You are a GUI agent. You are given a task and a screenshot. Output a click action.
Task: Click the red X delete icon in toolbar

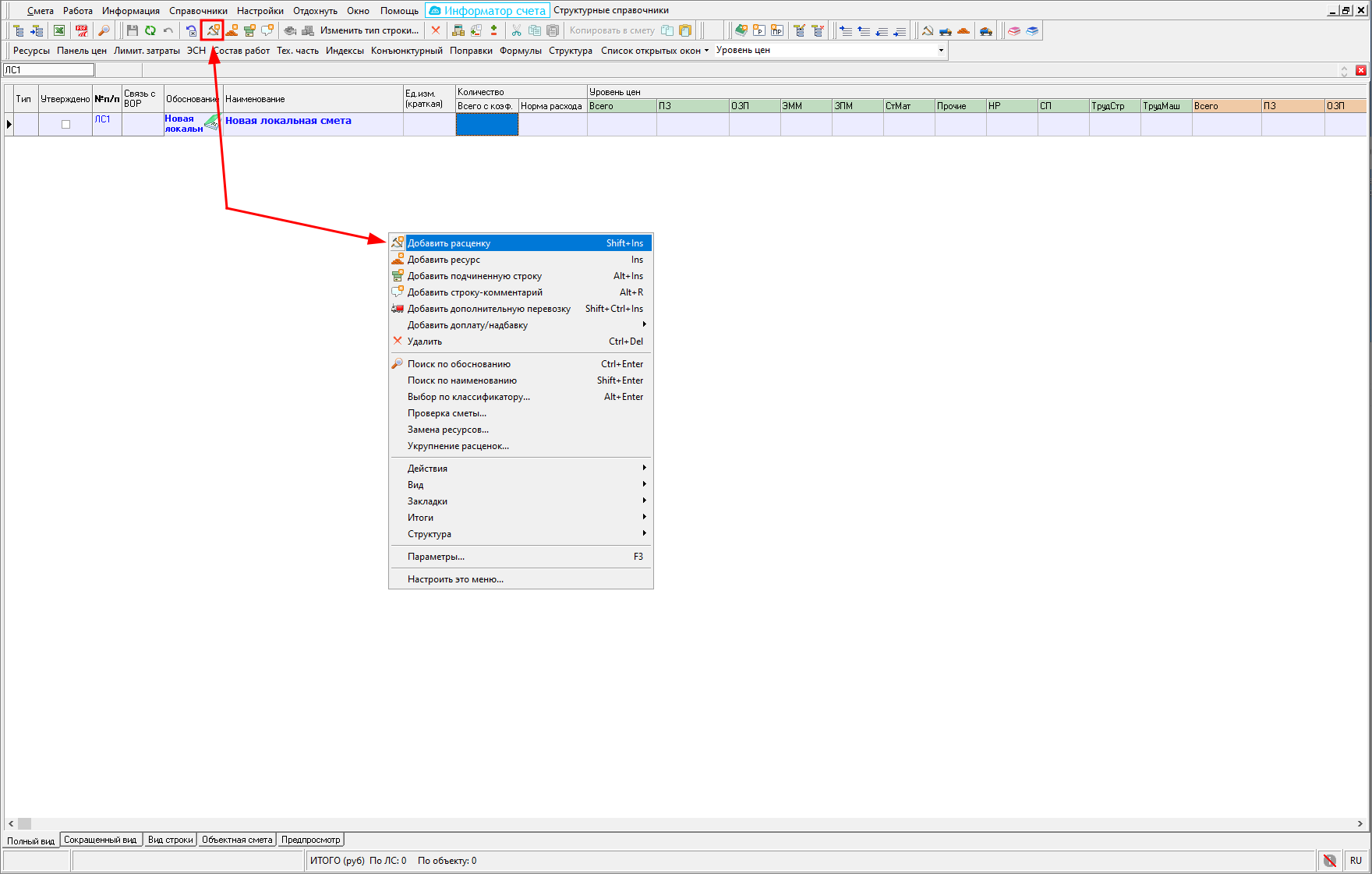436,30
